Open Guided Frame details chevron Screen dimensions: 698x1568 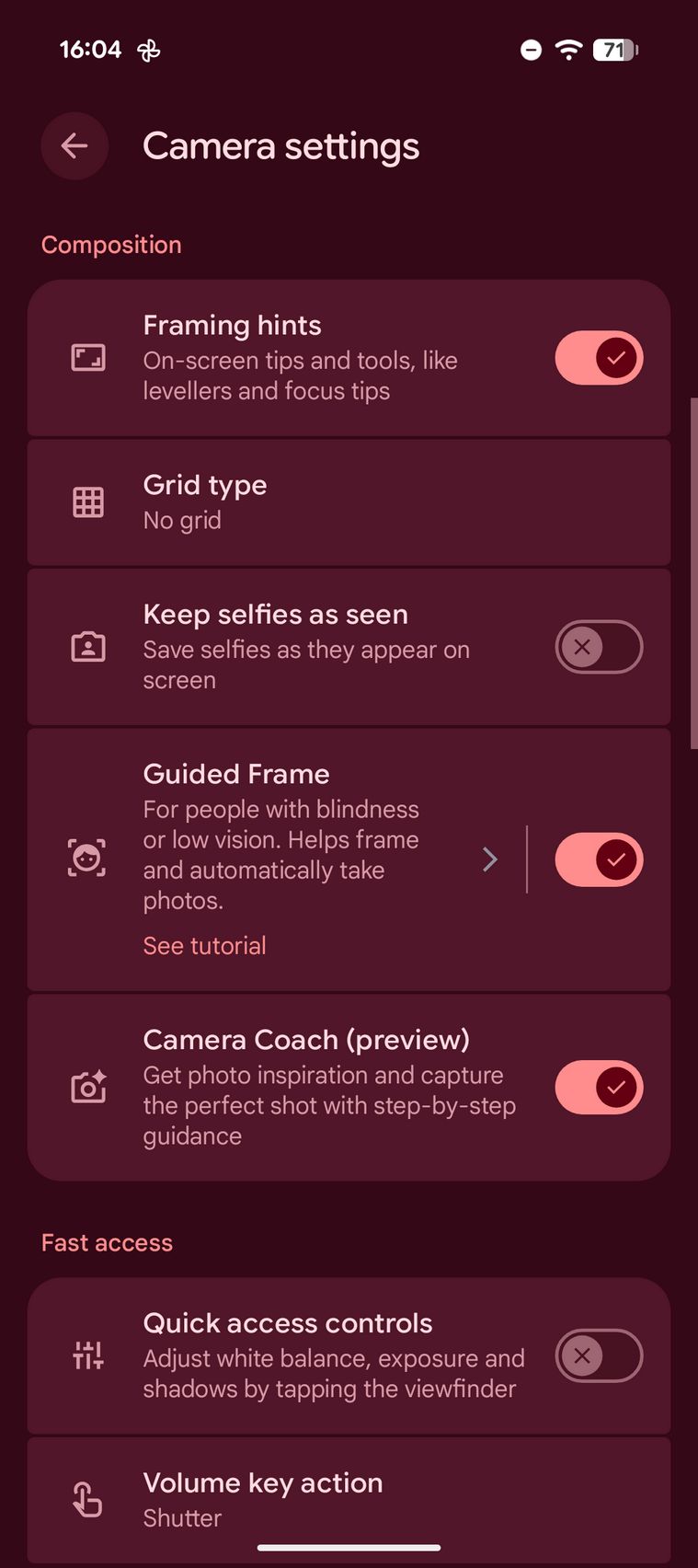click(490, 859)
